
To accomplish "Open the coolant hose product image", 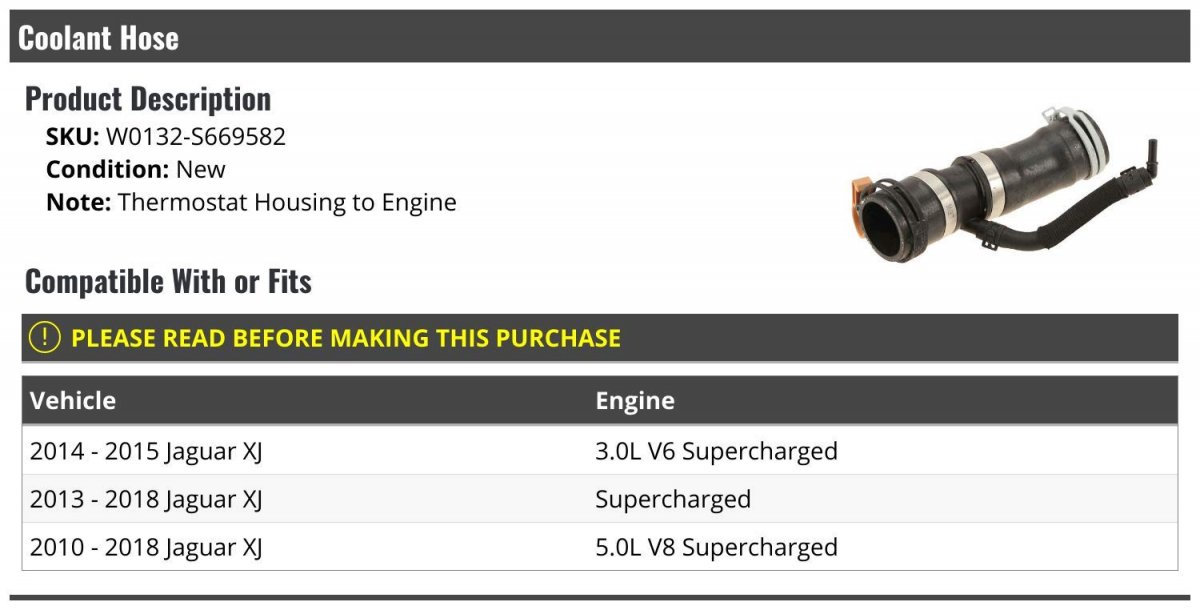I will coord(1004,187).
